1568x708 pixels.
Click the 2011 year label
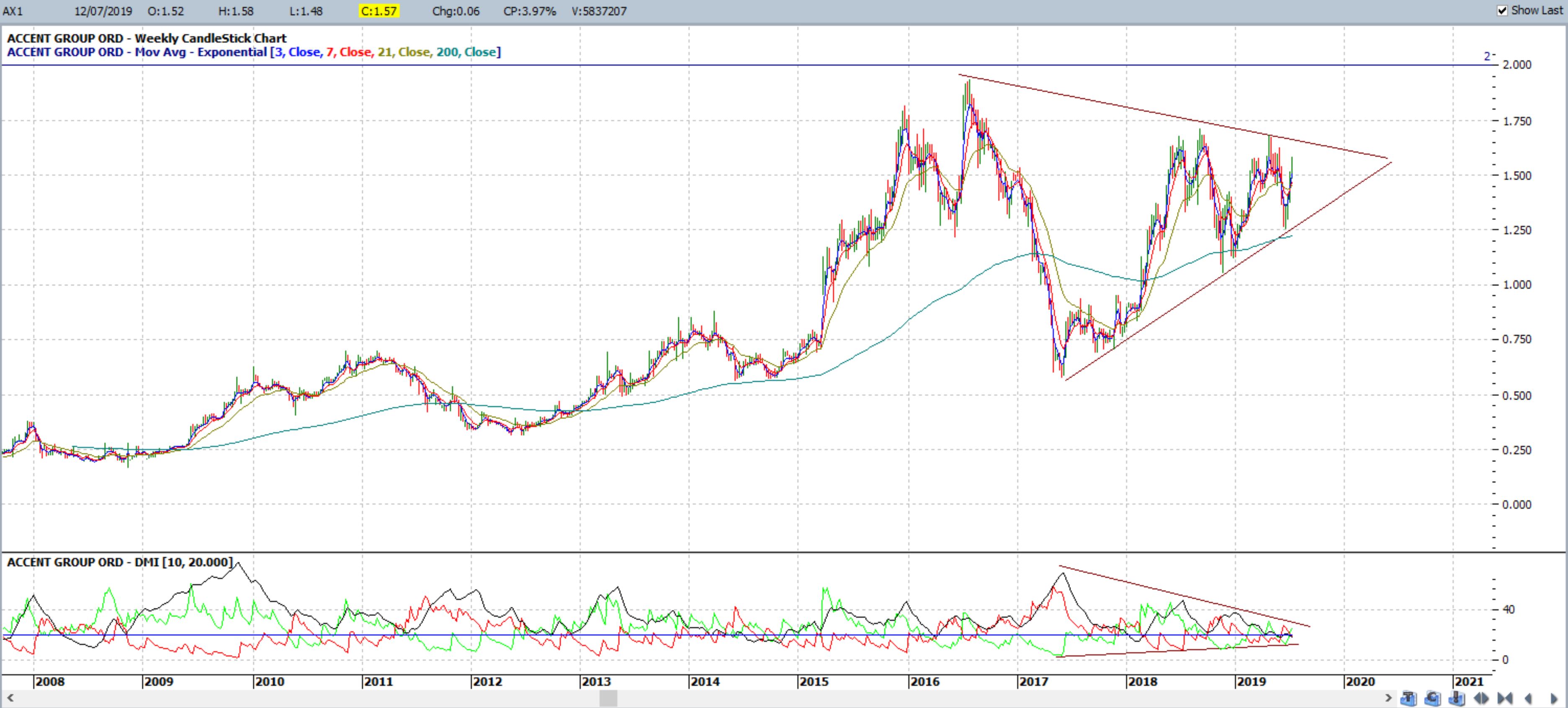tap(378, 681)
